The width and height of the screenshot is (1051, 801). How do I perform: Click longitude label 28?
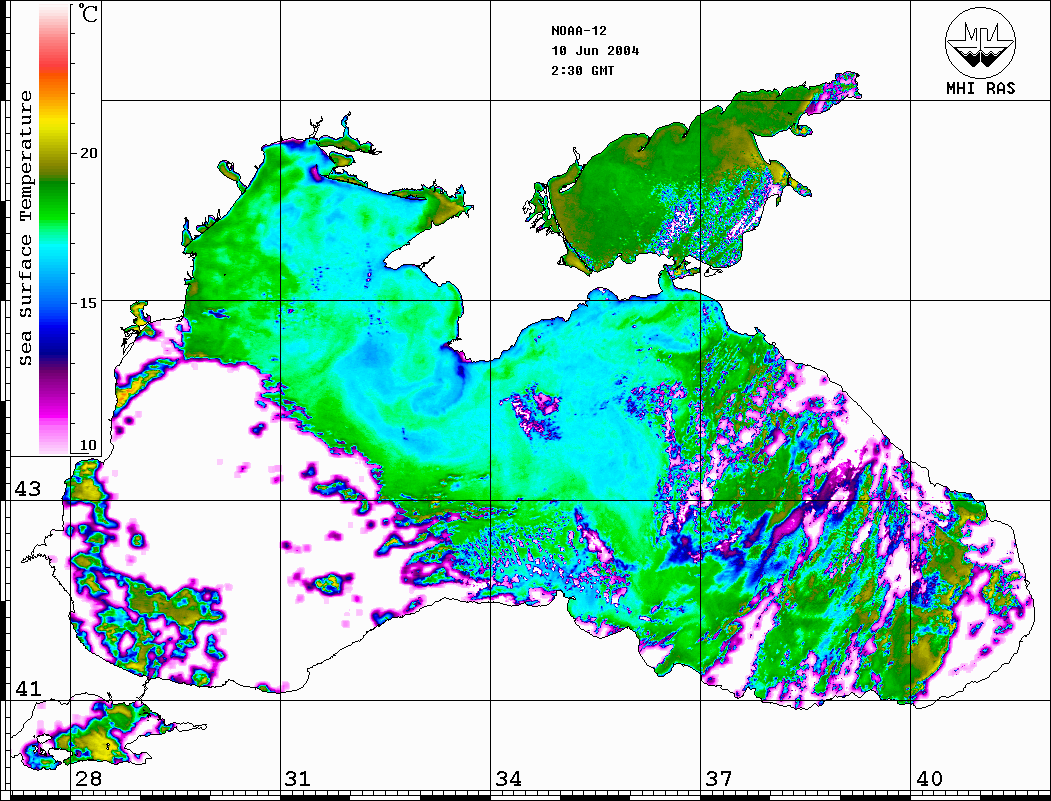tap(88, 778)
